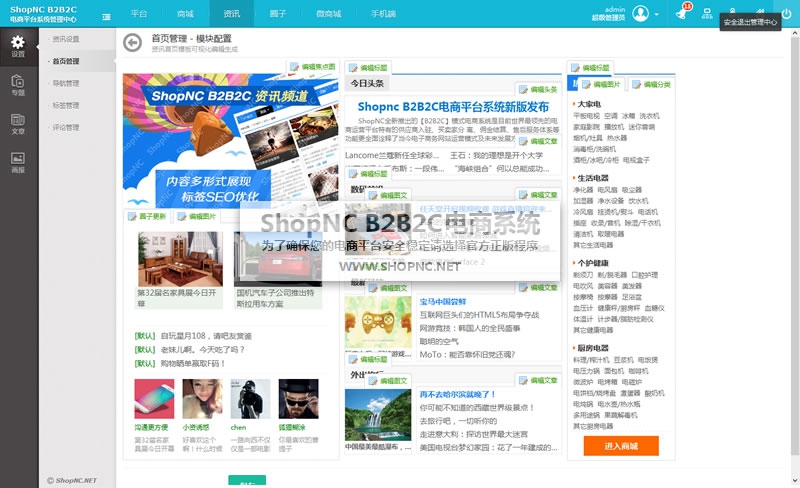This screenshot has width=800, height=488.
Task: Open 导航管理 in the submenu
Action: pos(66,83)
